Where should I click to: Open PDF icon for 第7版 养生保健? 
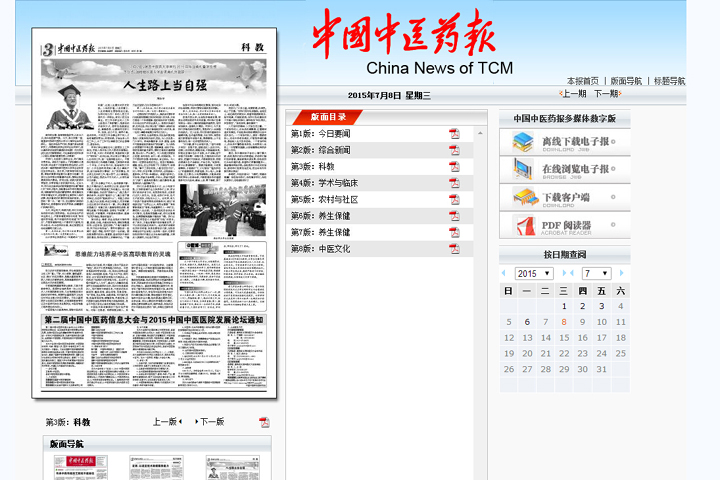(x=454, y=232)
